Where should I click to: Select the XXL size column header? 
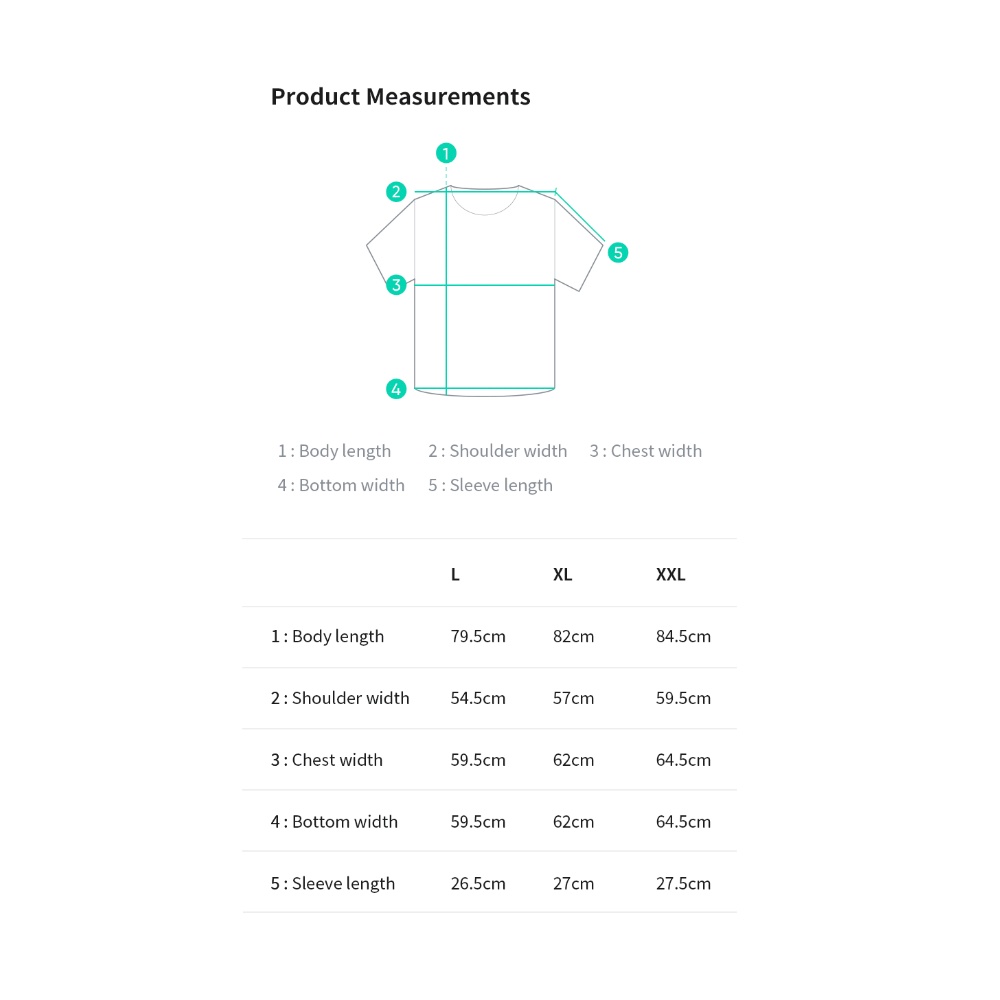(670, 575)
